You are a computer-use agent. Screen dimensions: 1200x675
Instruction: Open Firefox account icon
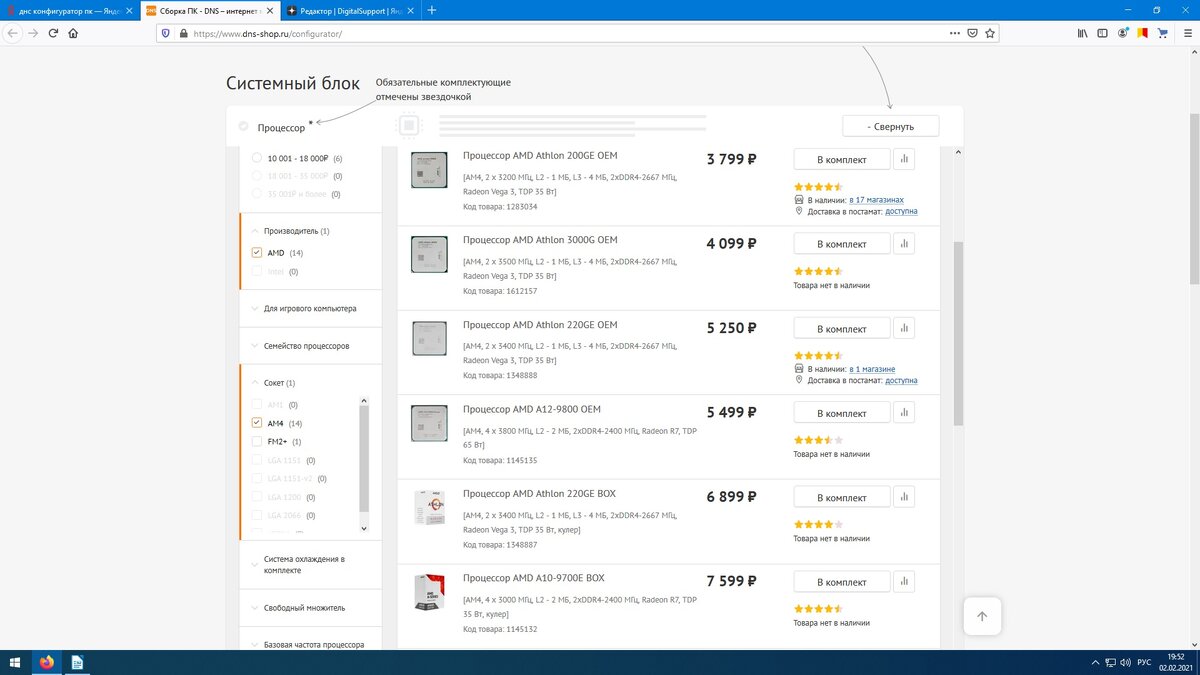pyautogui.click(x=1123, y=33)
